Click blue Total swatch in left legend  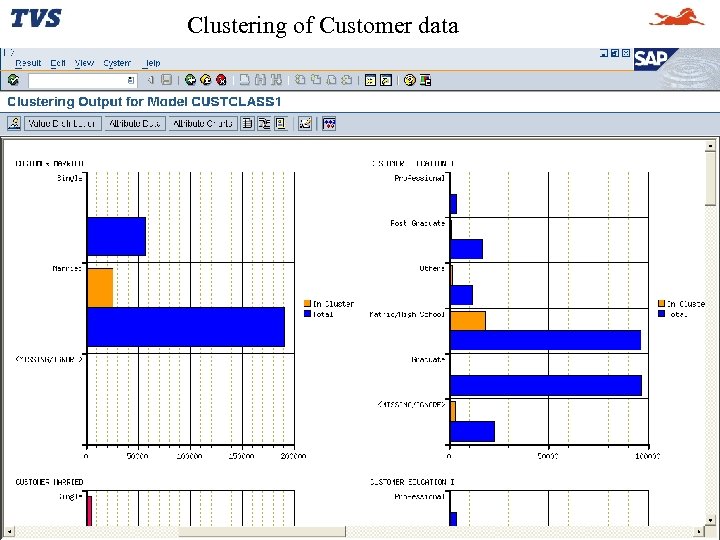[307, 314]
